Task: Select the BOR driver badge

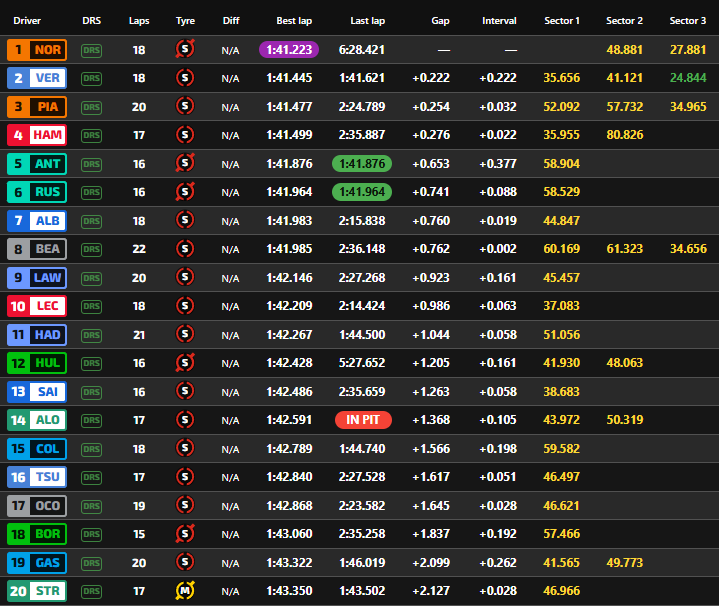Action: pos(37,534)
